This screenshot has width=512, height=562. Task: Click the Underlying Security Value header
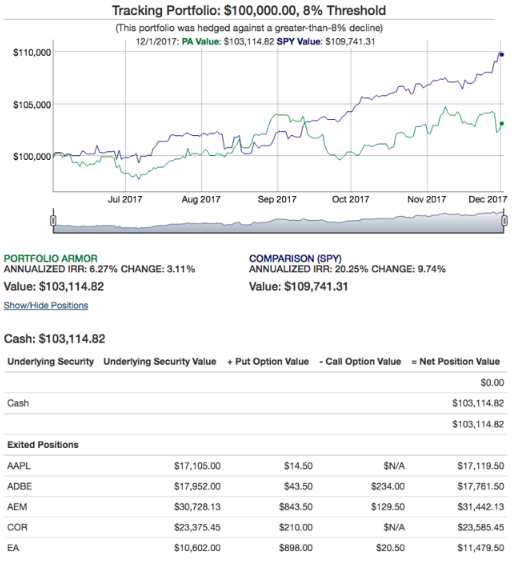pyautogui.click(x=160, y=361)
